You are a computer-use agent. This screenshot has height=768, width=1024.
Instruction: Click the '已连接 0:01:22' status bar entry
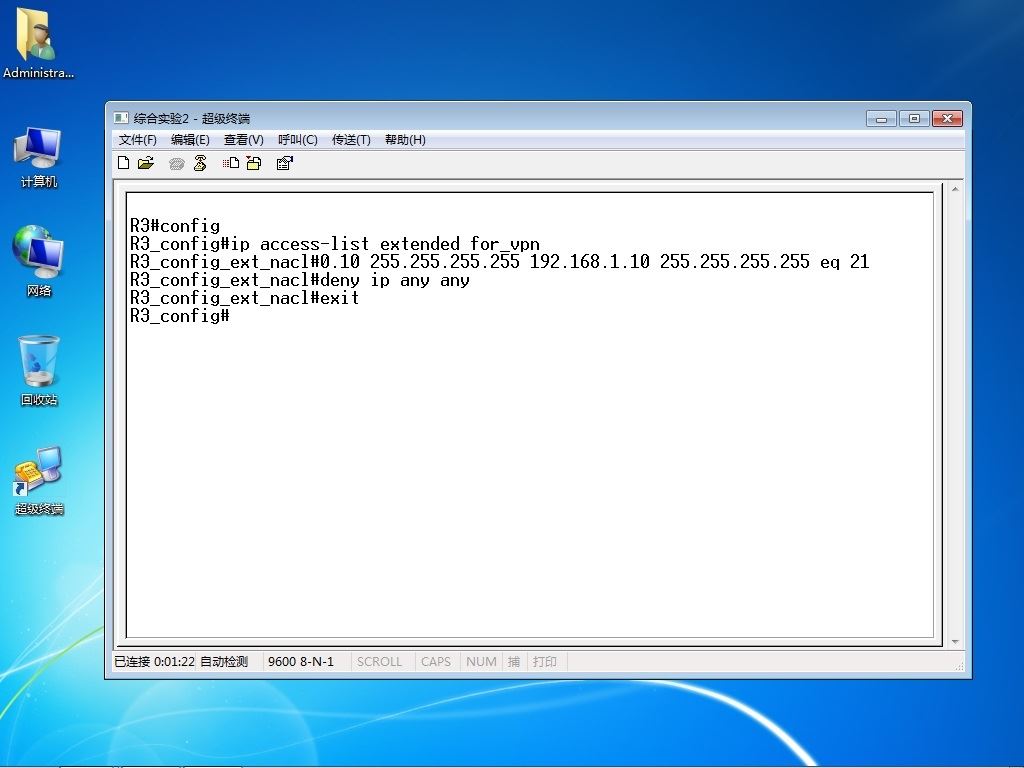154,662
